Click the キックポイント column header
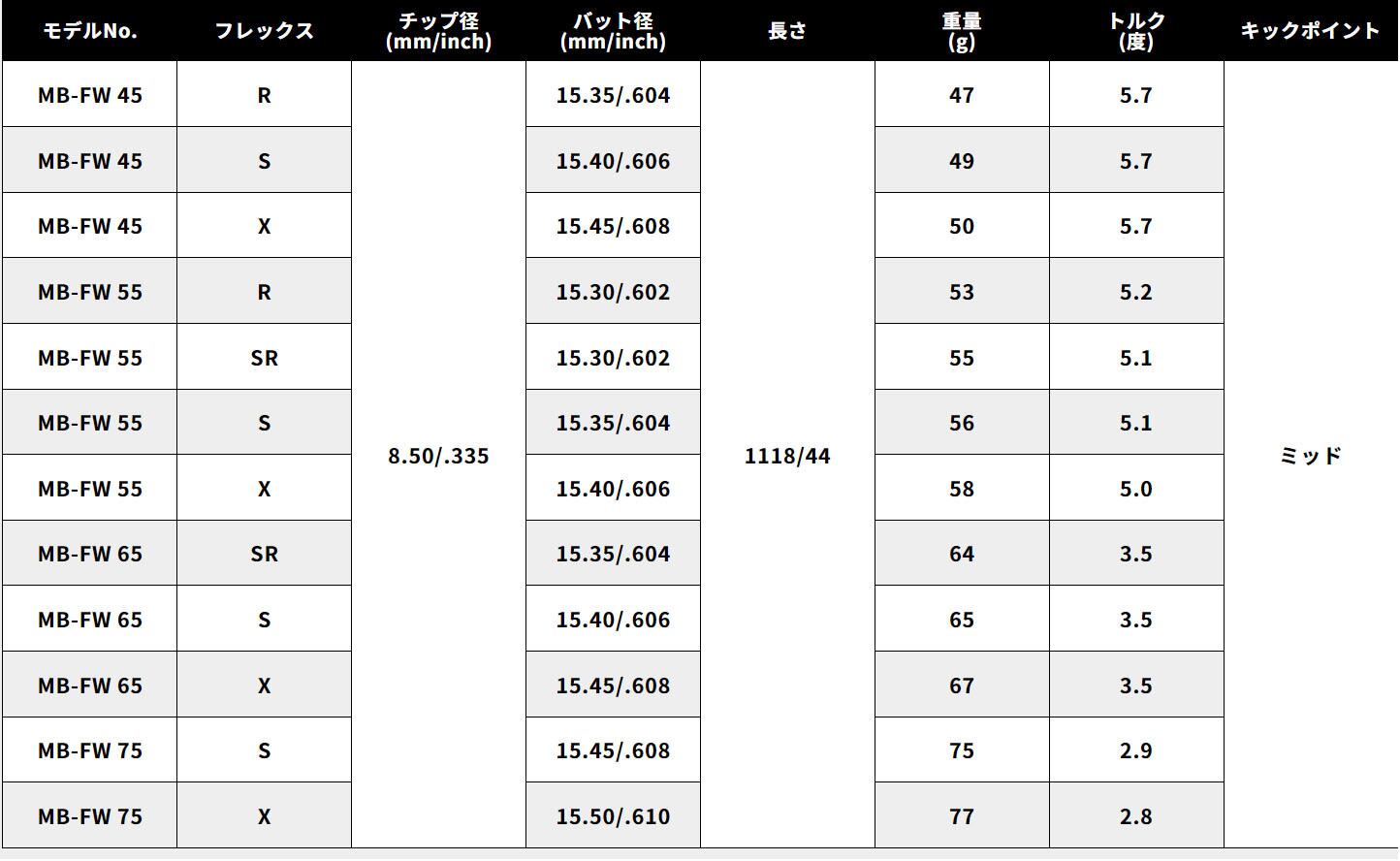 1311,31
